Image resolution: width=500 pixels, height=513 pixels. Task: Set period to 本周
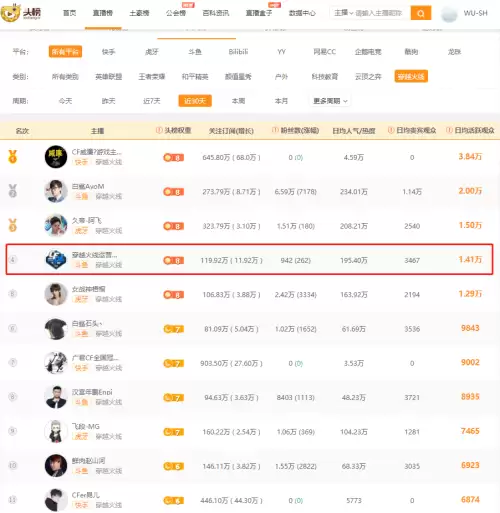coord(238,101)
